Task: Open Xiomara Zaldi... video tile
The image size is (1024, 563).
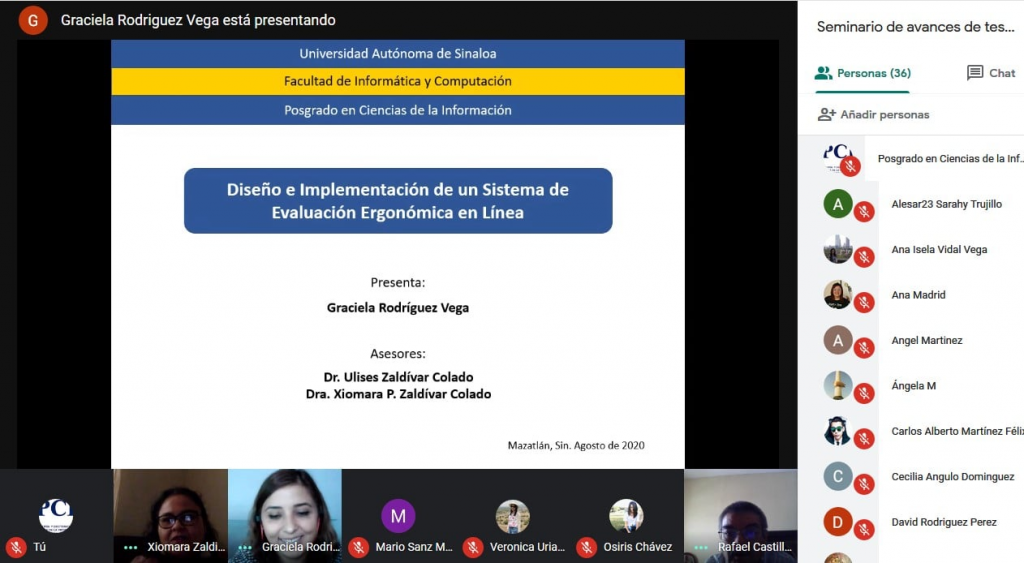Action: [170, 516]
